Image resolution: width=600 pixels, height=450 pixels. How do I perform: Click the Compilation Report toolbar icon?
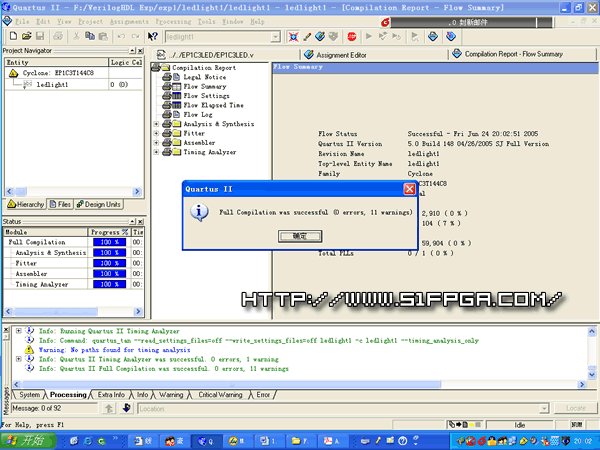click(433, 36)
